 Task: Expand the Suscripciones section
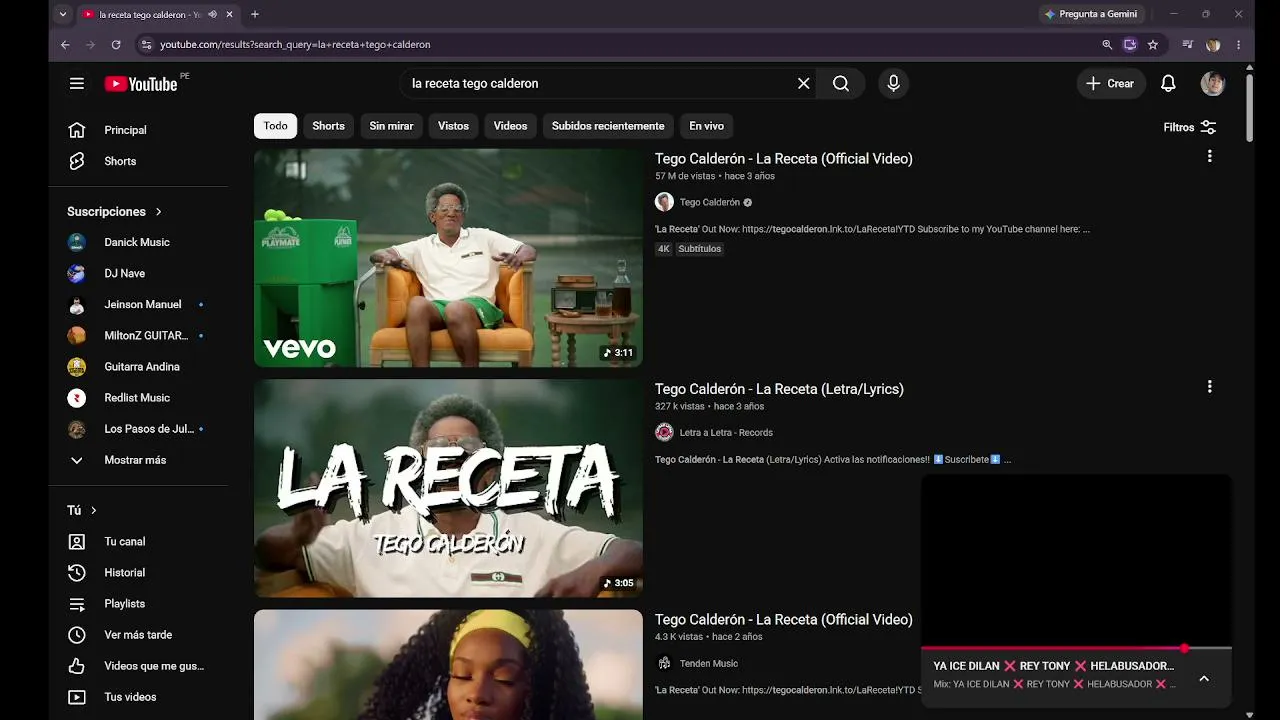114,212
